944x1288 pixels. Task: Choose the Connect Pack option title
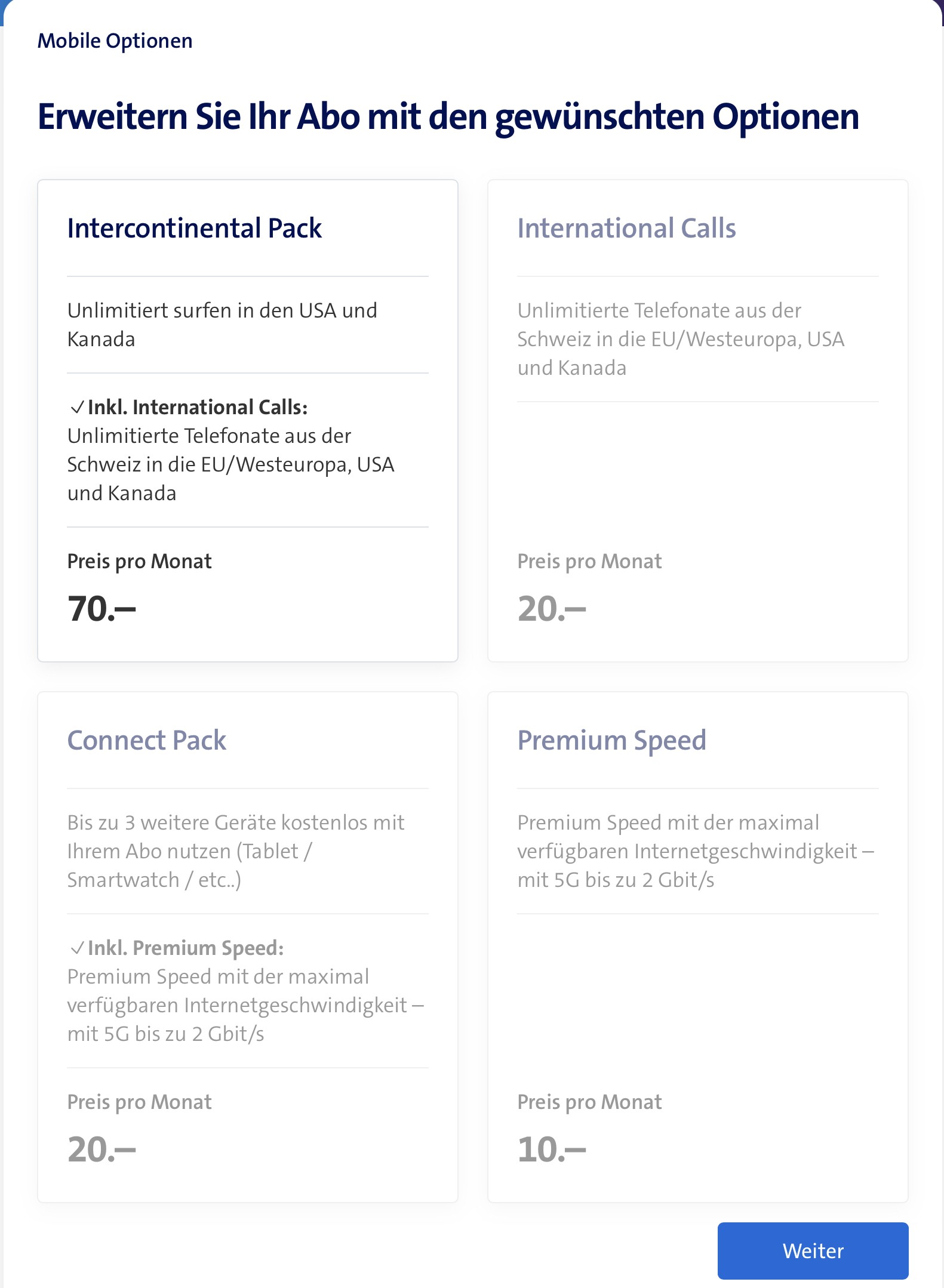pos(146,741)
